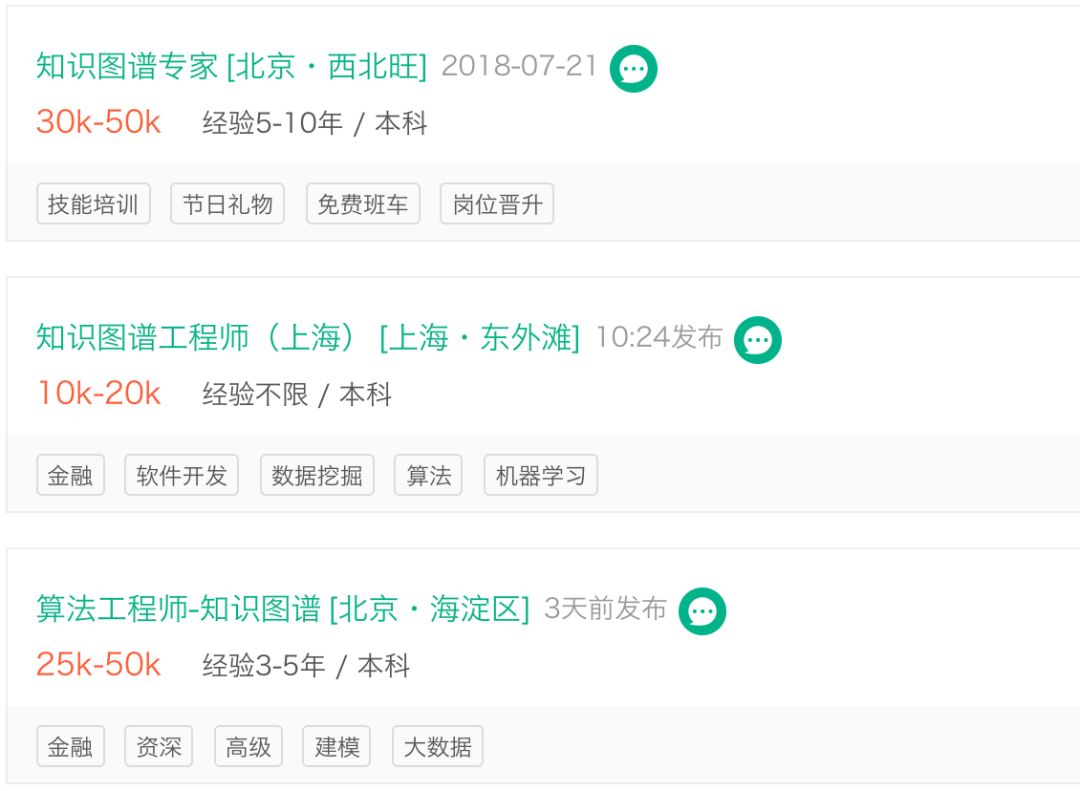Open chat bubble beside 知识图谱工程师 listing
This screenshot has height=791, width=1080.
757,340
